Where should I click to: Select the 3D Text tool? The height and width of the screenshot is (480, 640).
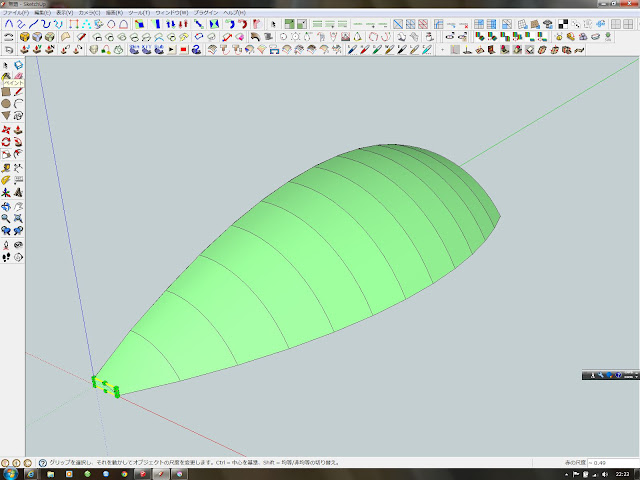(x=18, y=192)
